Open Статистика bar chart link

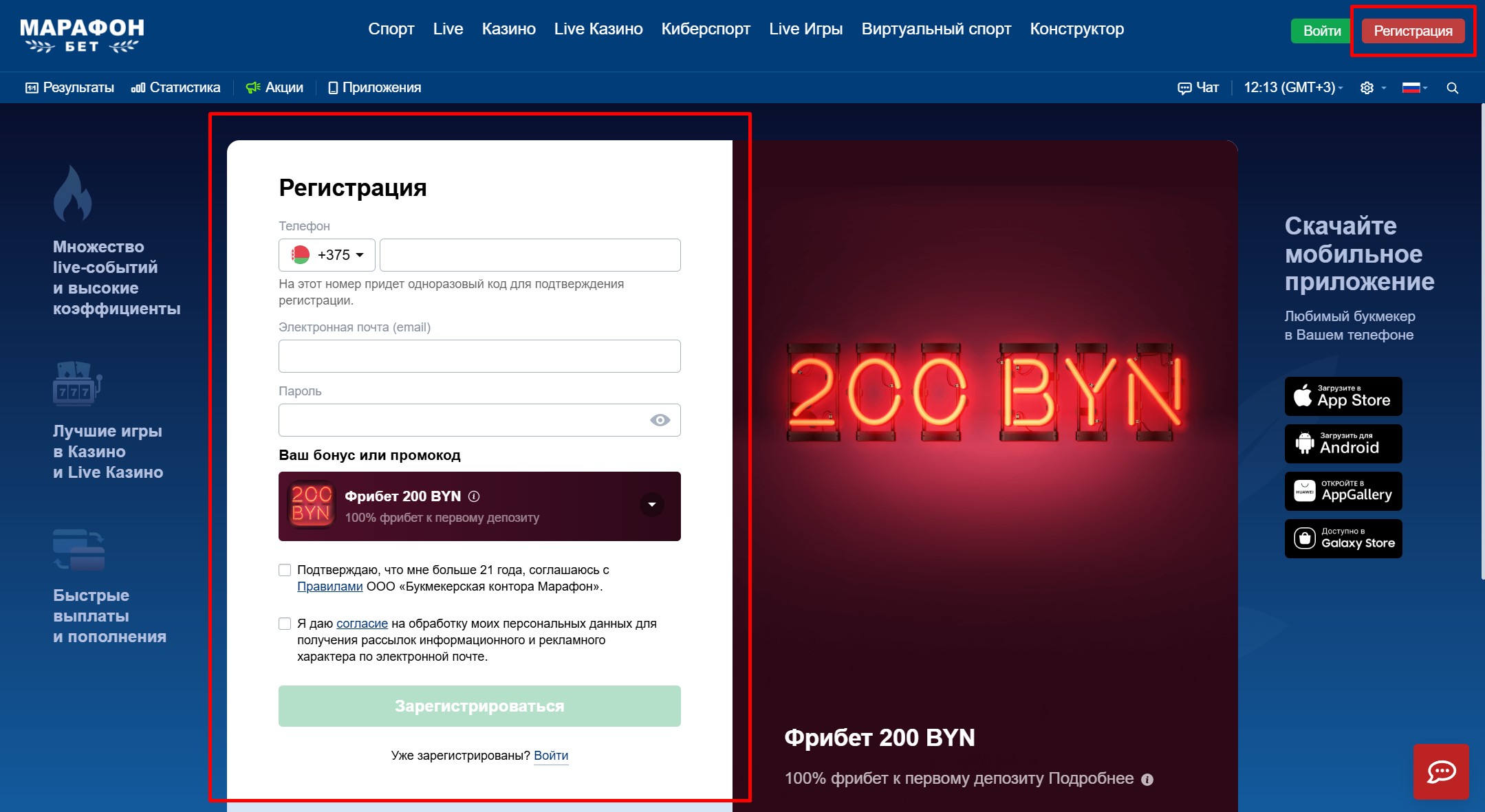pyautogui.click(x=176, y=87)
